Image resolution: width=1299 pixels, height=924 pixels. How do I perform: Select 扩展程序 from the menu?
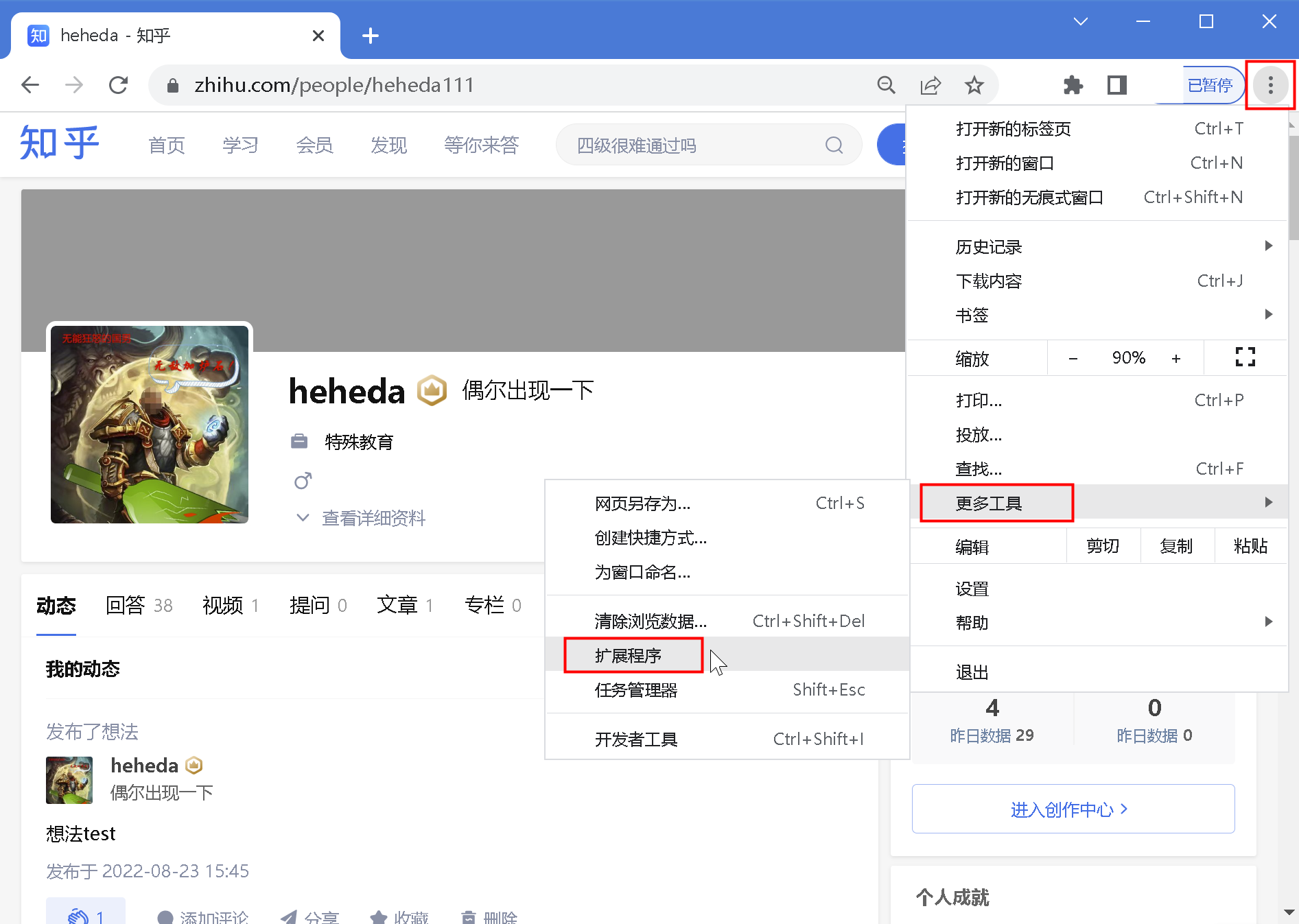click(x=630, y=655)
